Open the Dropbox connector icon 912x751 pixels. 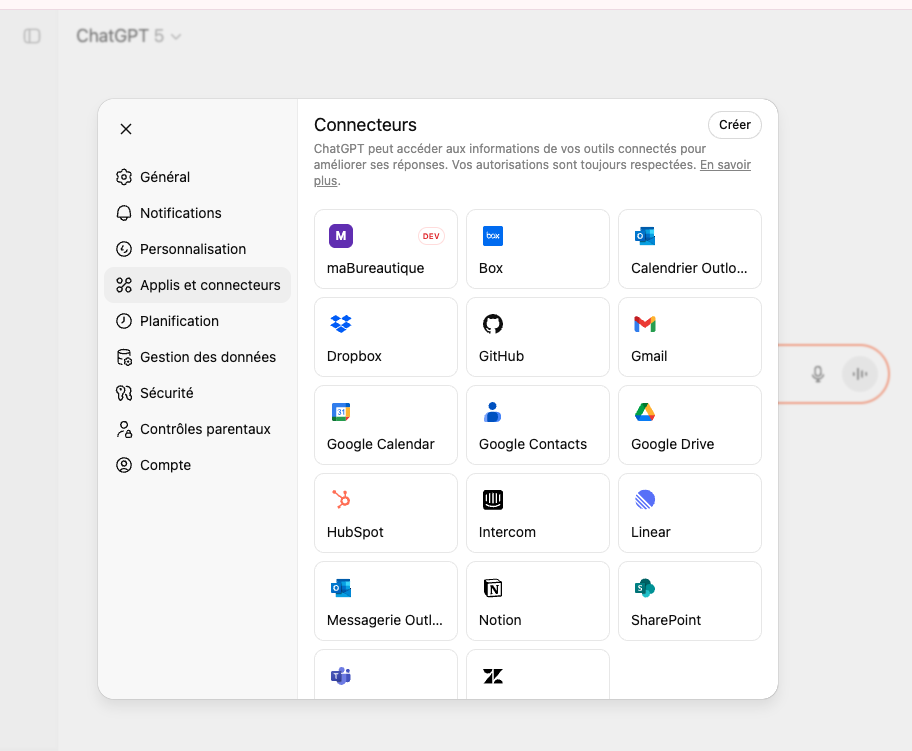[x=341, y=324]
